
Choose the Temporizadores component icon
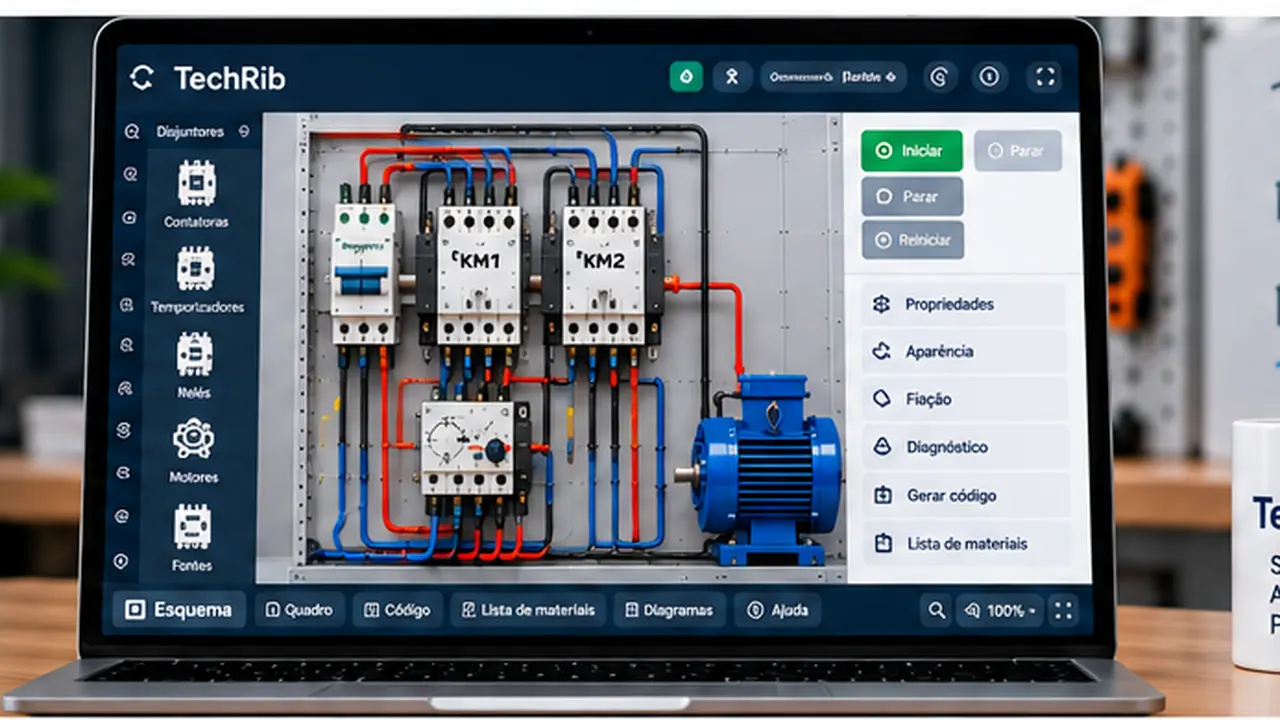(x=195, y=268)
